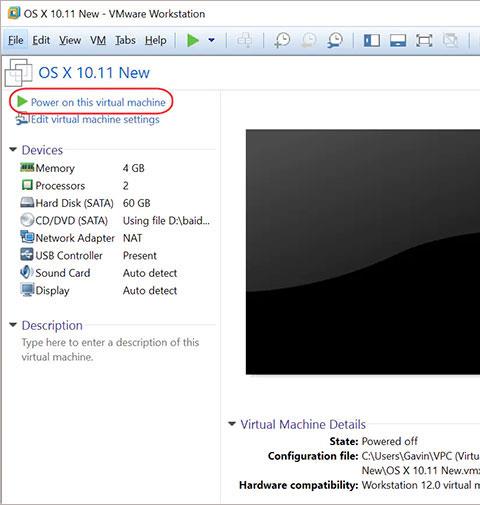
Task: Toggle the library sidebar panel icon
Action: pos(372,41)
